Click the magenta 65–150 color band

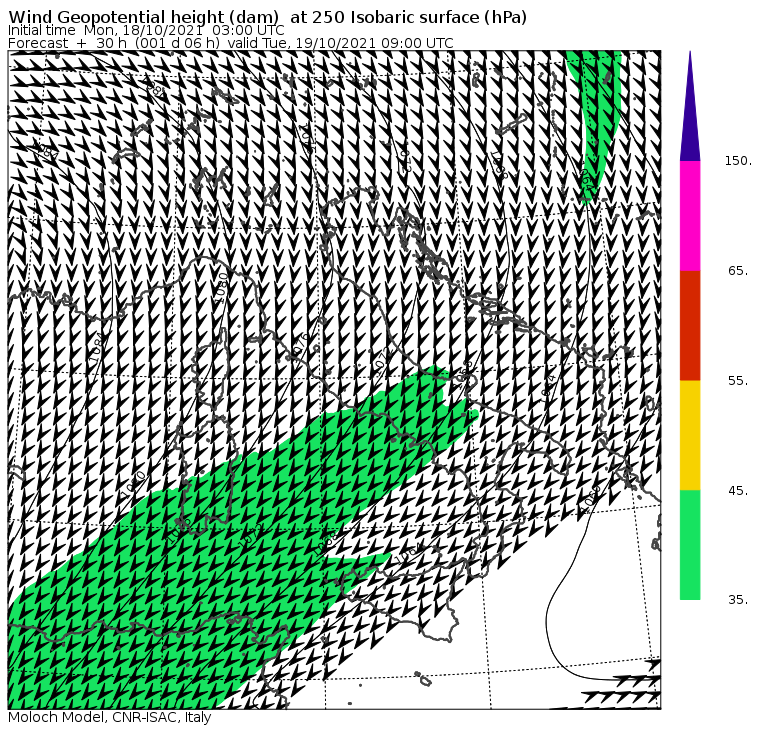[x=690, y=216]
